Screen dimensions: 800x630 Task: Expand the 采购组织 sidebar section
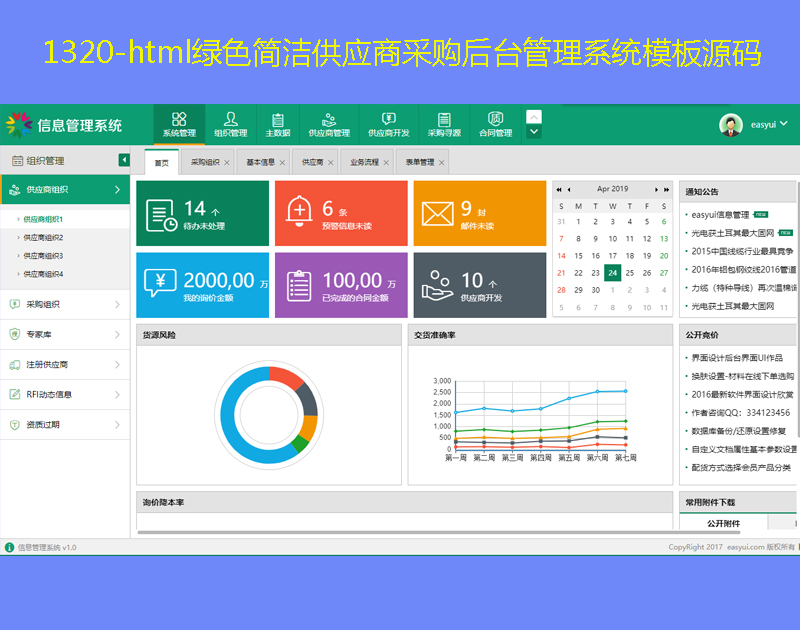point(65,305)
